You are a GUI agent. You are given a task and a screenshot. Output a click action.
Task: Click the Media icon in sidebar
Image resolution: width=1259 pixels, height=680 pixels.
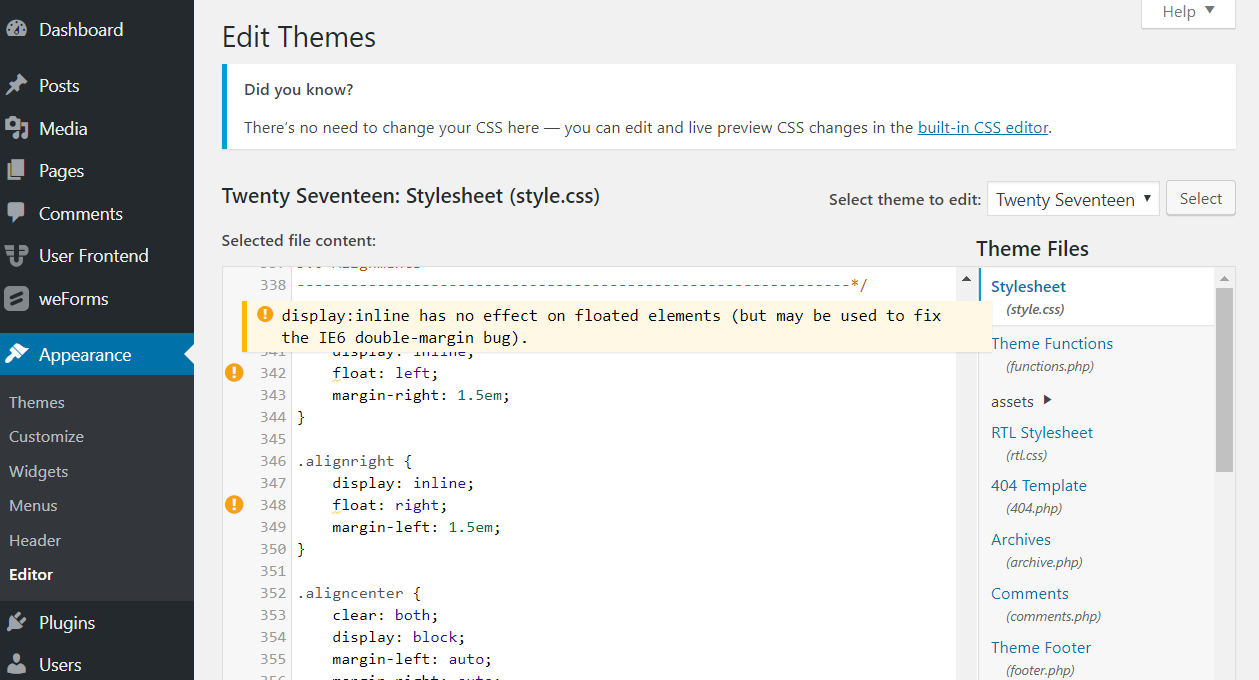coord(16,128)
